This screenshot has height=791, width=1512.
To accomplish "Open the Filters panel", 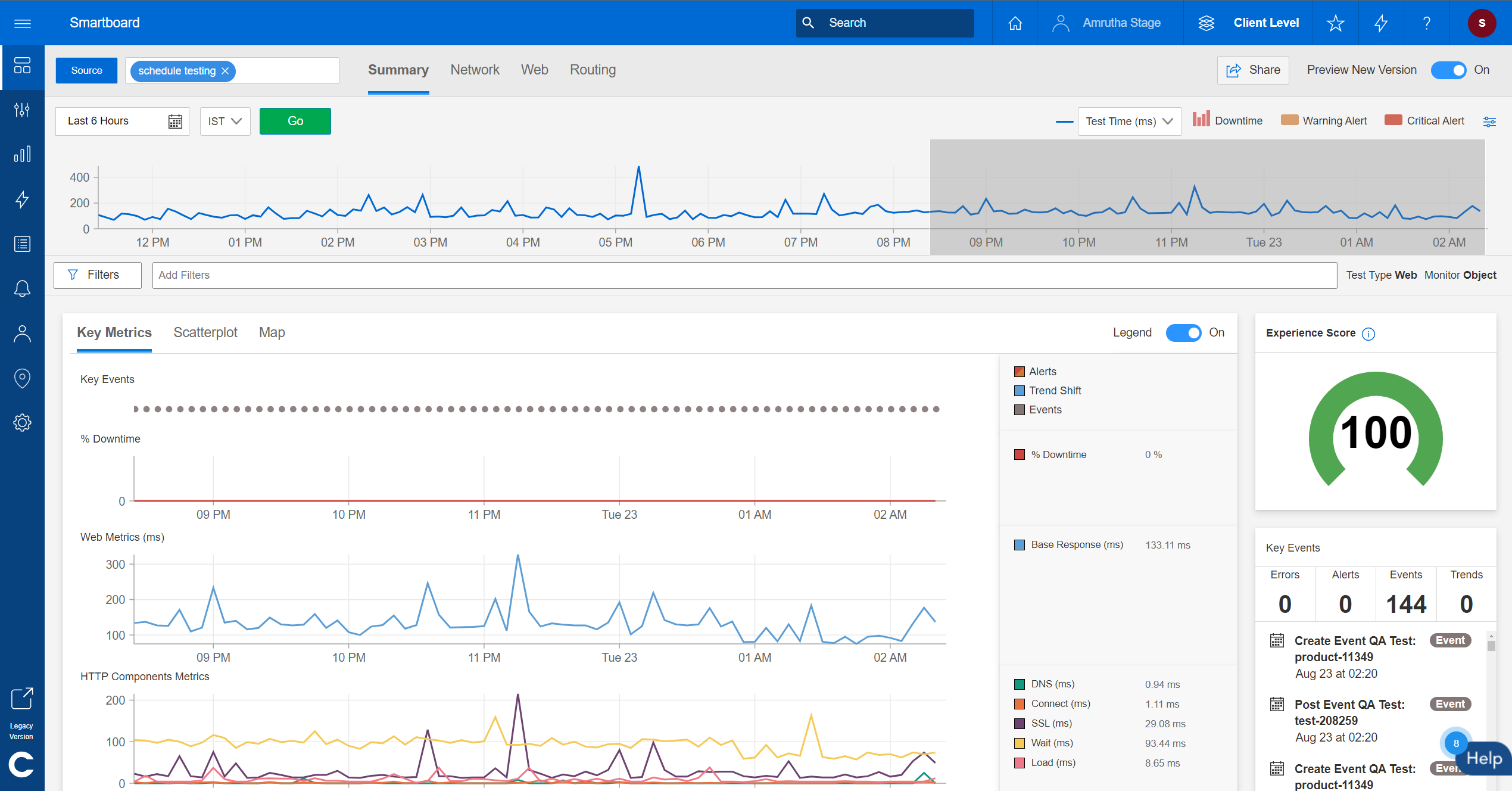I will (x=98, y=275).
